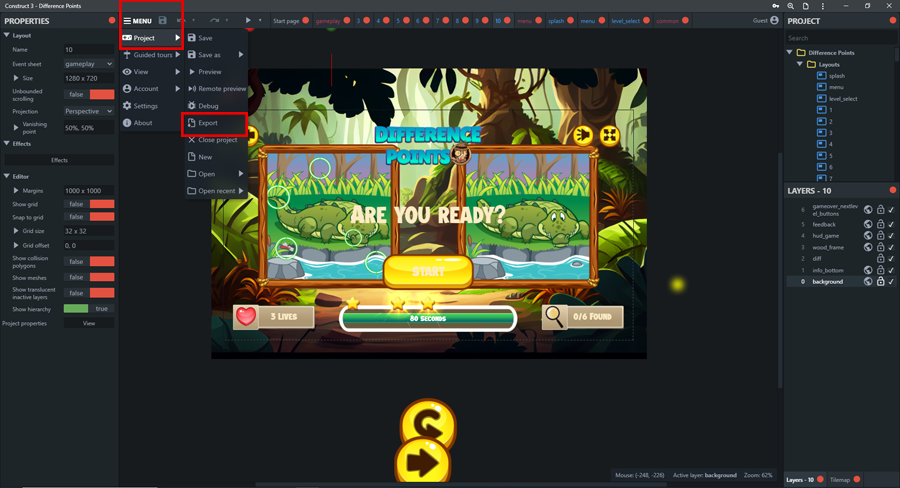
Task: Click the Project properties View button
Action: click(x=89, y=324)
